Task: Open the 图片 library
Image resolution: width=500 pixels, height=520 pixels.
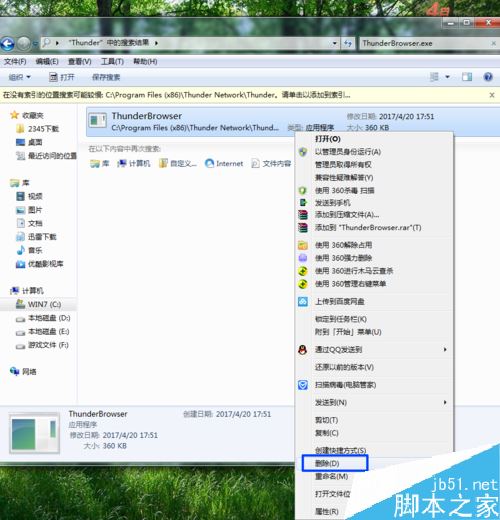Action: click(29, 210)
